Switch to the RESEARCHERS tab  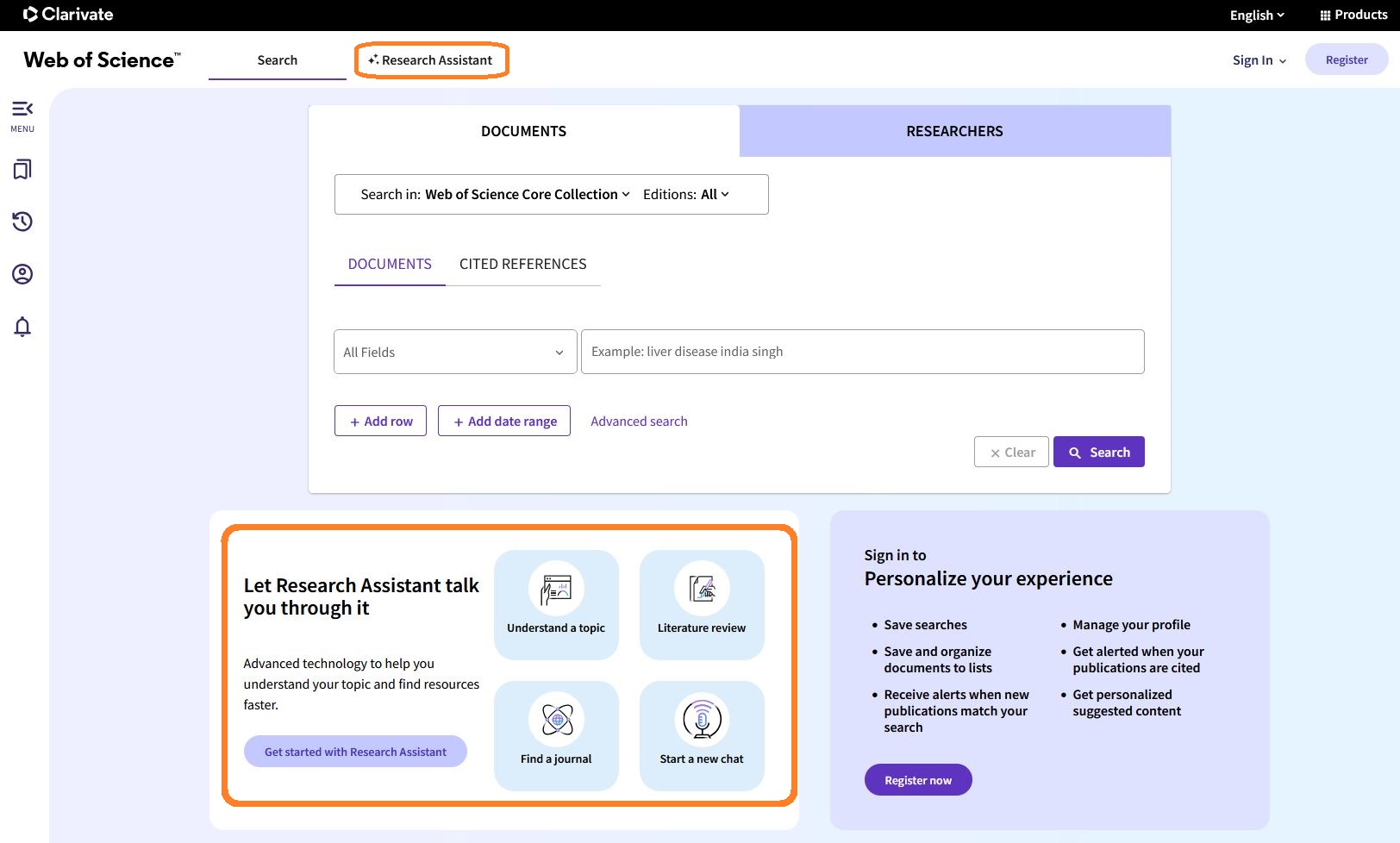(x=954, y=131)
